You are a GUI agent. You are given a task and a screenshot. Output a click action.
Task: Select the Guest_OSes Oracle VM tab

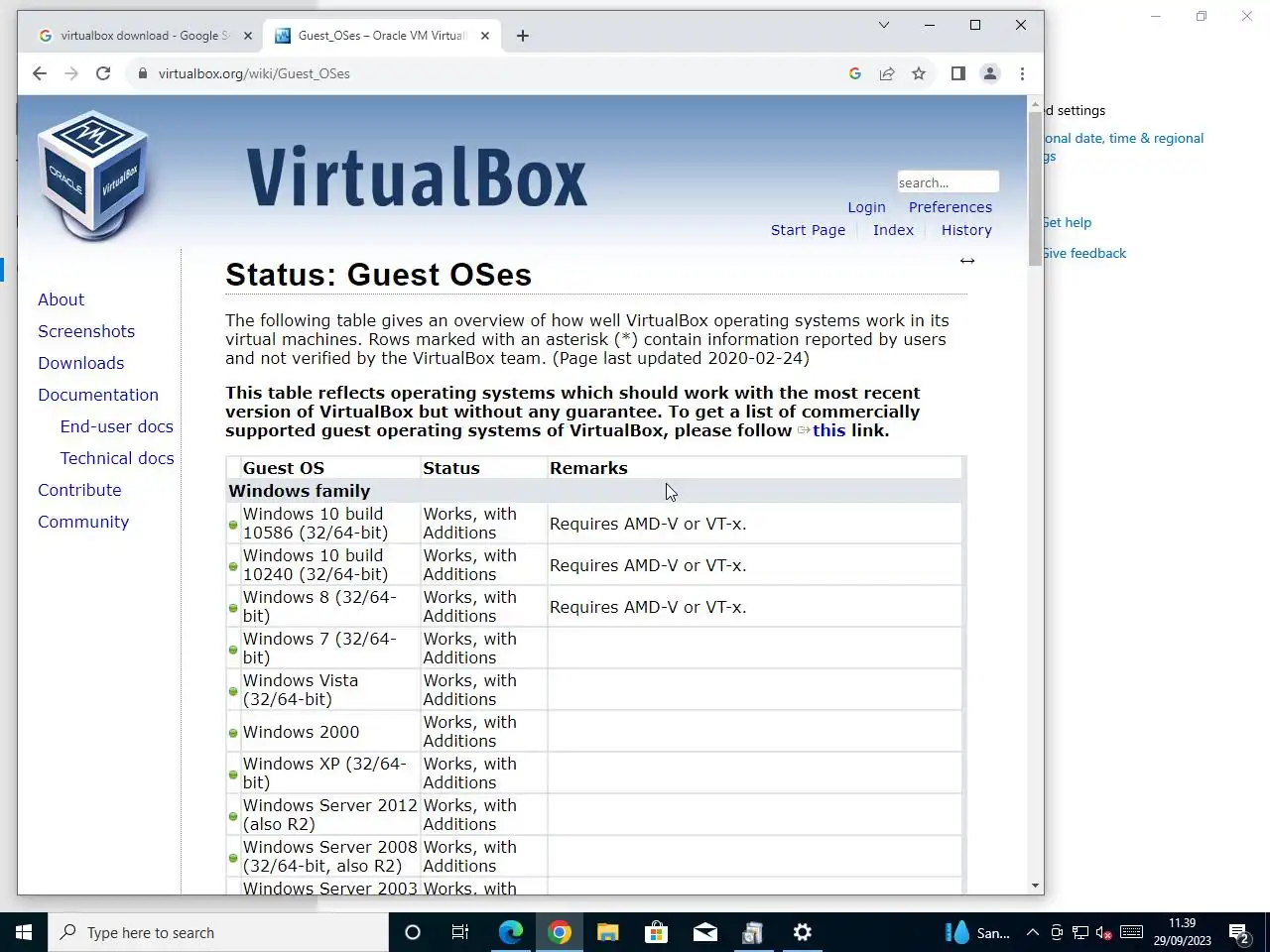(x=382, y=36)
